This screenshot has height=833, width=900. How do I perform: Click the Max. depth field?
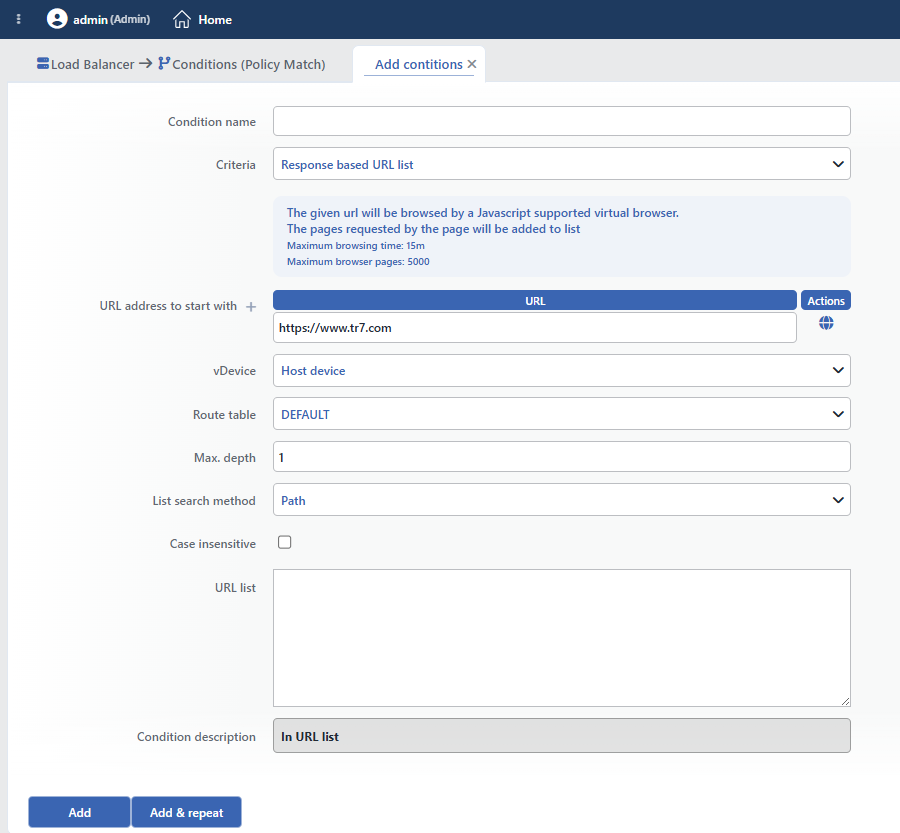[561, 457]
